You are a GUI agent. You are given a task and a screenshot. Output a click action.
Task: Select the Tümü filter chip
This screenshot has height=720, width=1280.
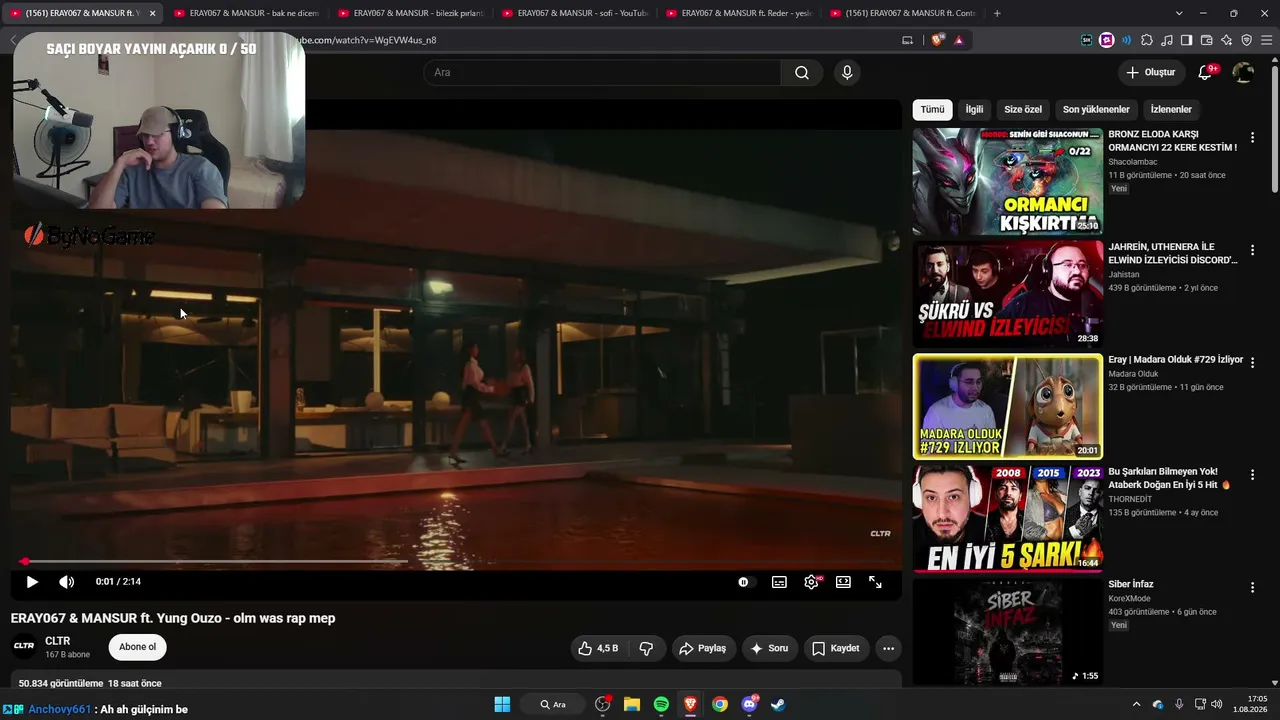click(x=932, y=109)
